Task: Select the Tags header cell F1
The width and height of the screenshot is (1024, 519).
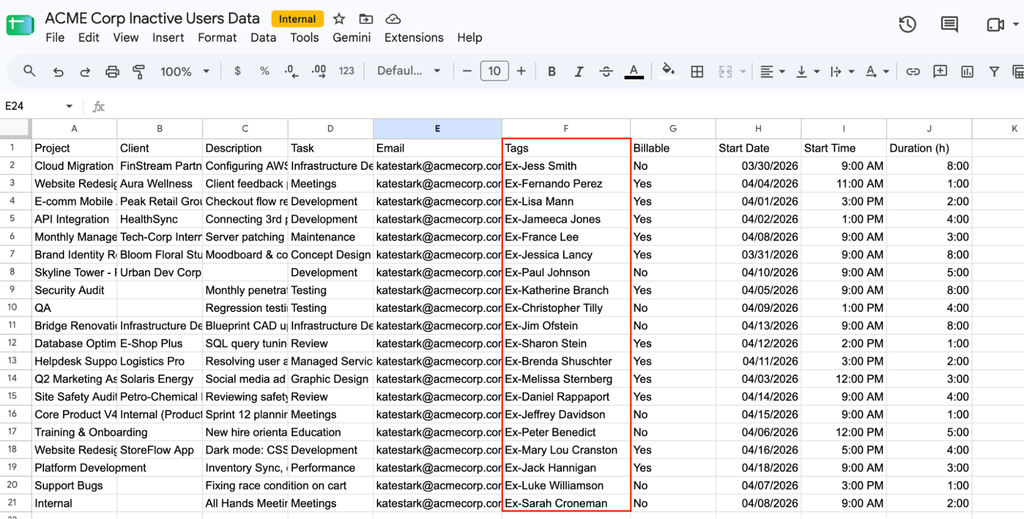Action: pyautogui.click(x=566, y=148)
